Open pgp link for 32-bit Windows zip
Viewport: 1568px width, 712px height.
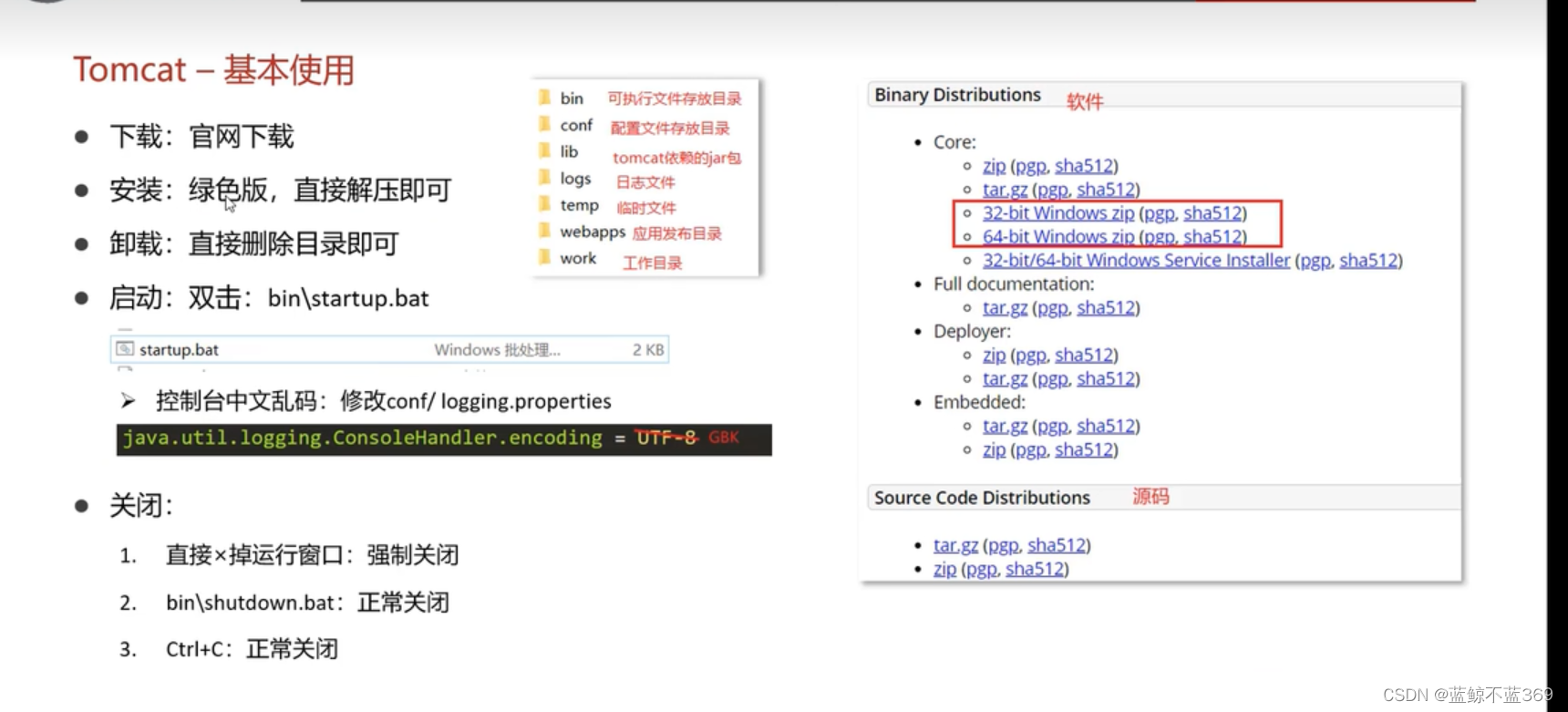(1160, 214)
